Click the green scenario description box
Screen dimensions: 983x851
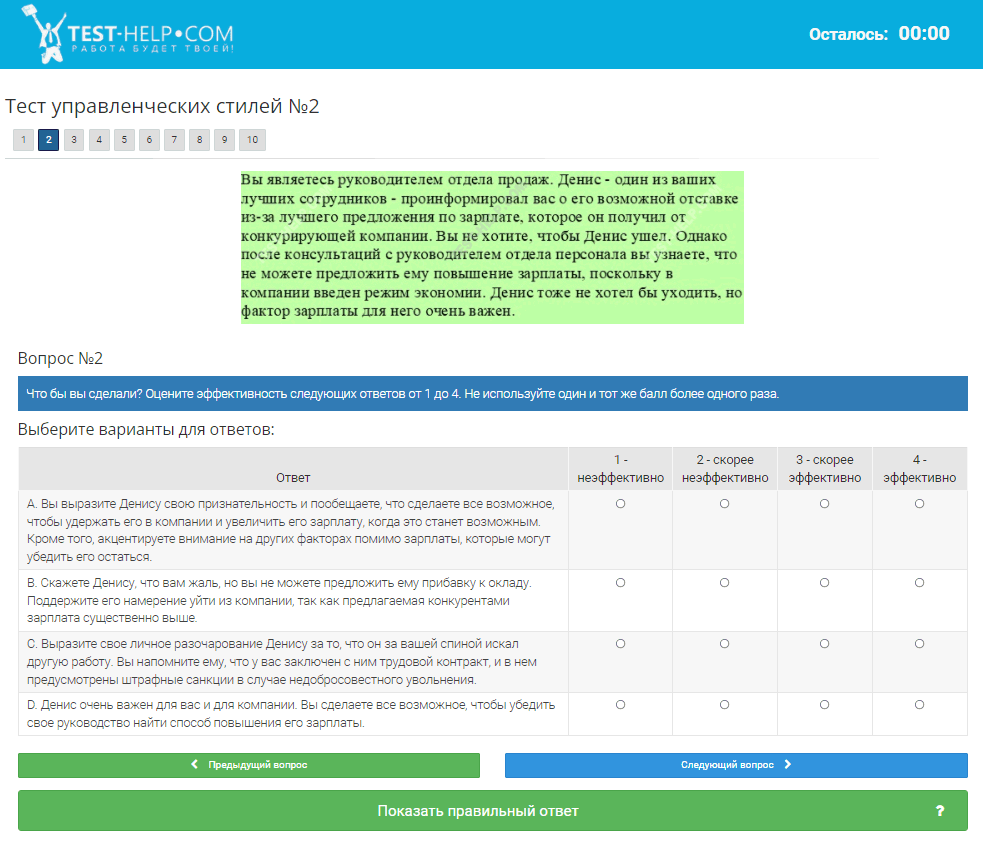tap(492, 247)
